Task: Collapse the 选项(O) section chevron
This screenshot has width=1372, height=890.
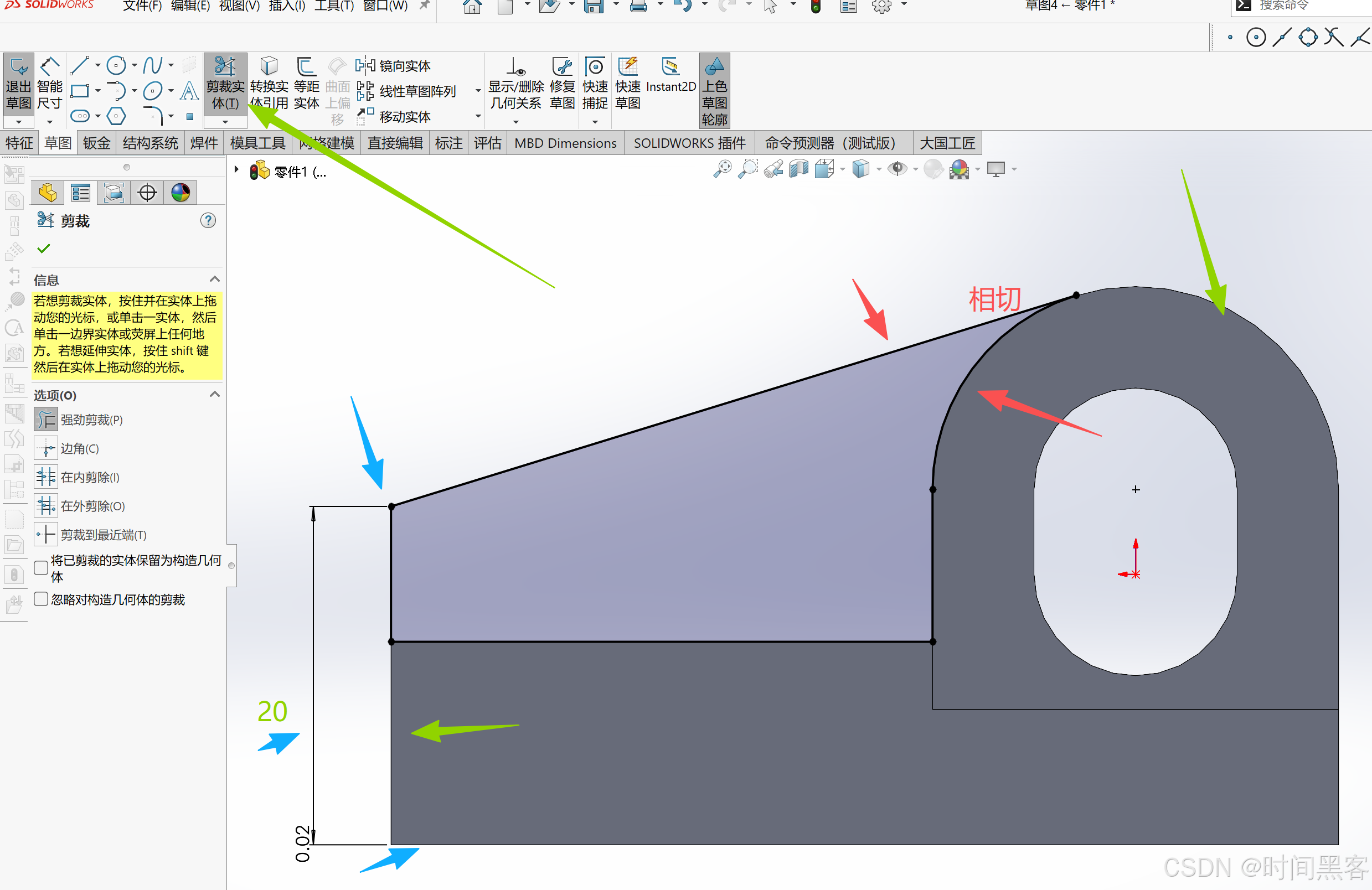Action: click(x=215, y=395)
